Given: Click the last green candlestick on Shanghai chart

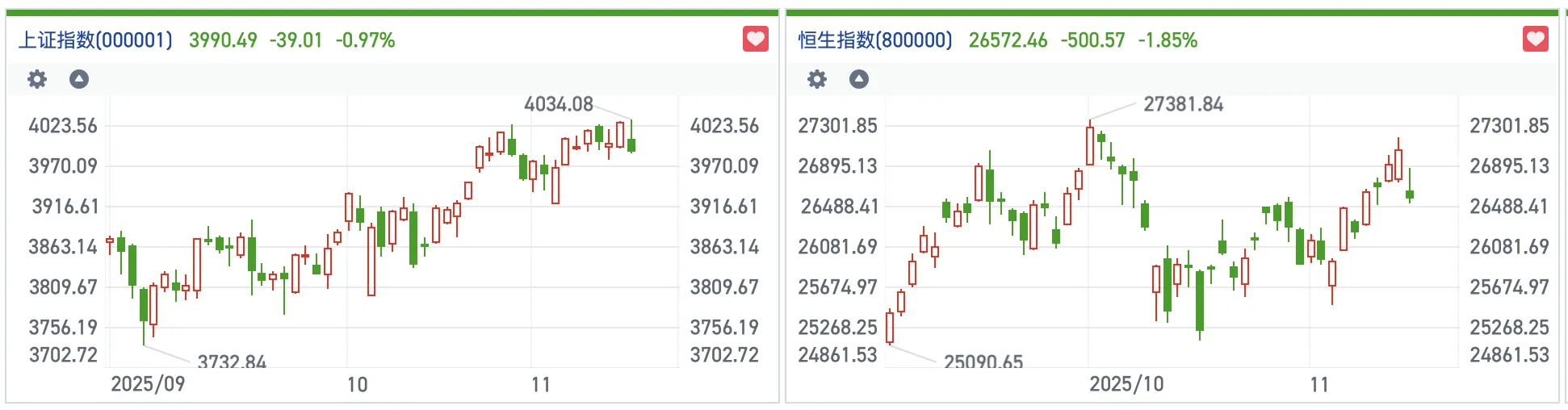Looking at the screenshot, I should coord(631,144).
